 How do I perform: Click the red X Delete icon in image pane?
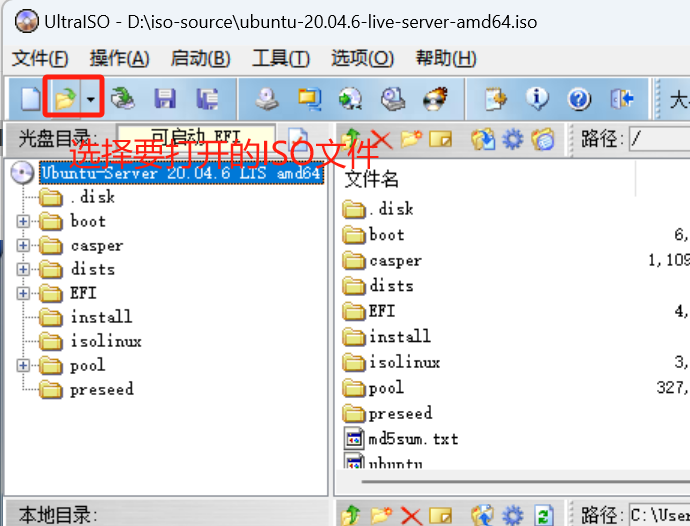tap(381, 140)
